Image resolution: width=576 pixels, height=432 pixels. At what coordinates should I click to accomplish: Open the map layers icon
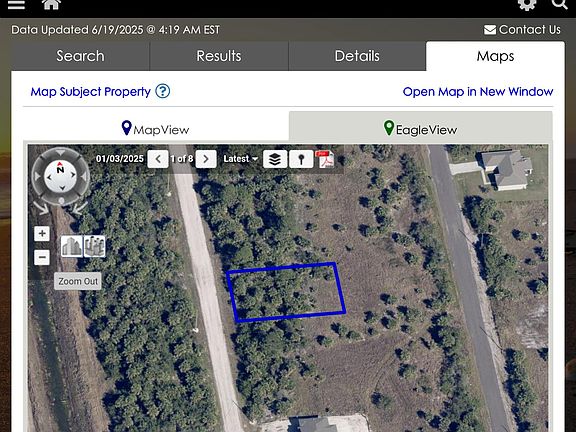[275, 159]
